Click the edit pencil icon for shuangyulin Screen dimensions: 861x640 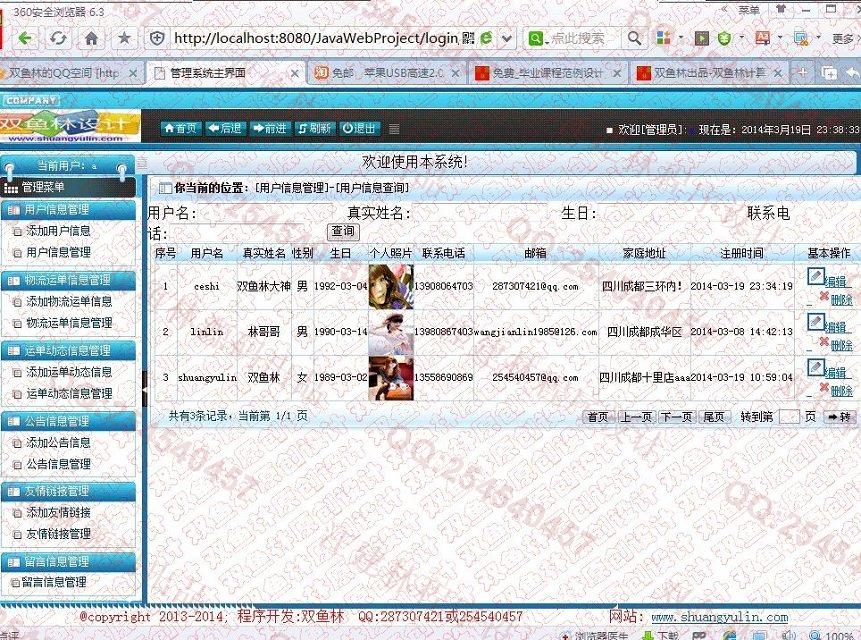click(x=815, y=368)
